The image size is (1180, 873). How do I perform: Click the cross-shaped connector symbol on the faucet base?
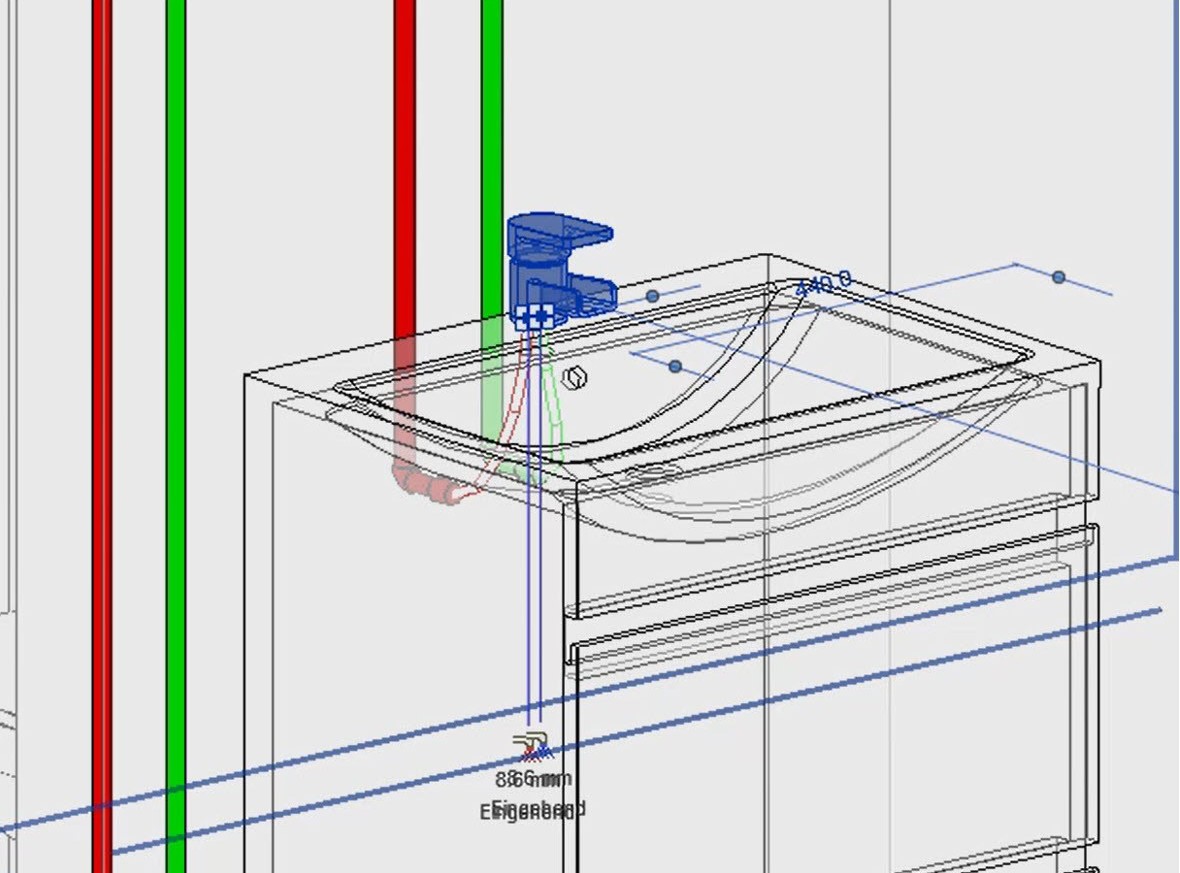click(x=539, y=315)
